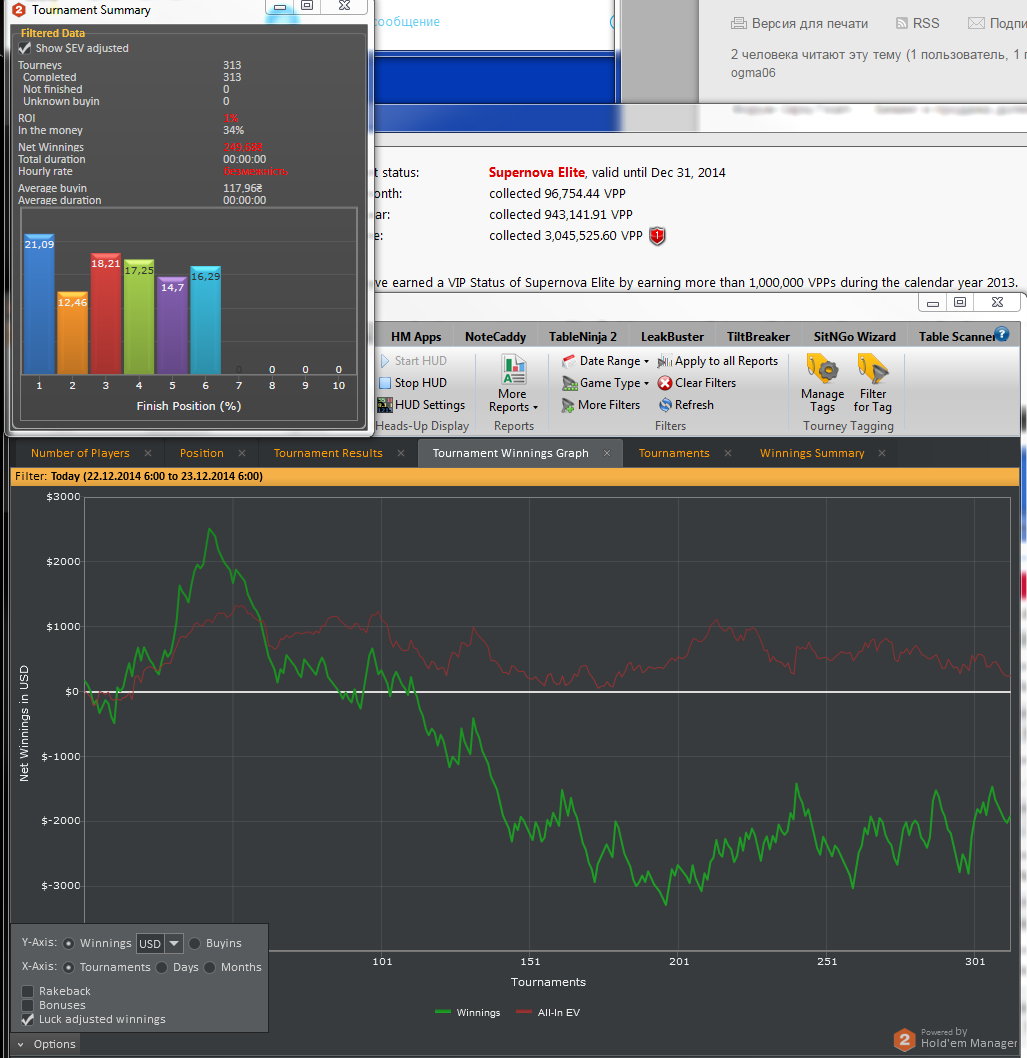1027x1058 pixels.
Task: Enable the Stop HUD checkbox
Action: click(385, 383)
